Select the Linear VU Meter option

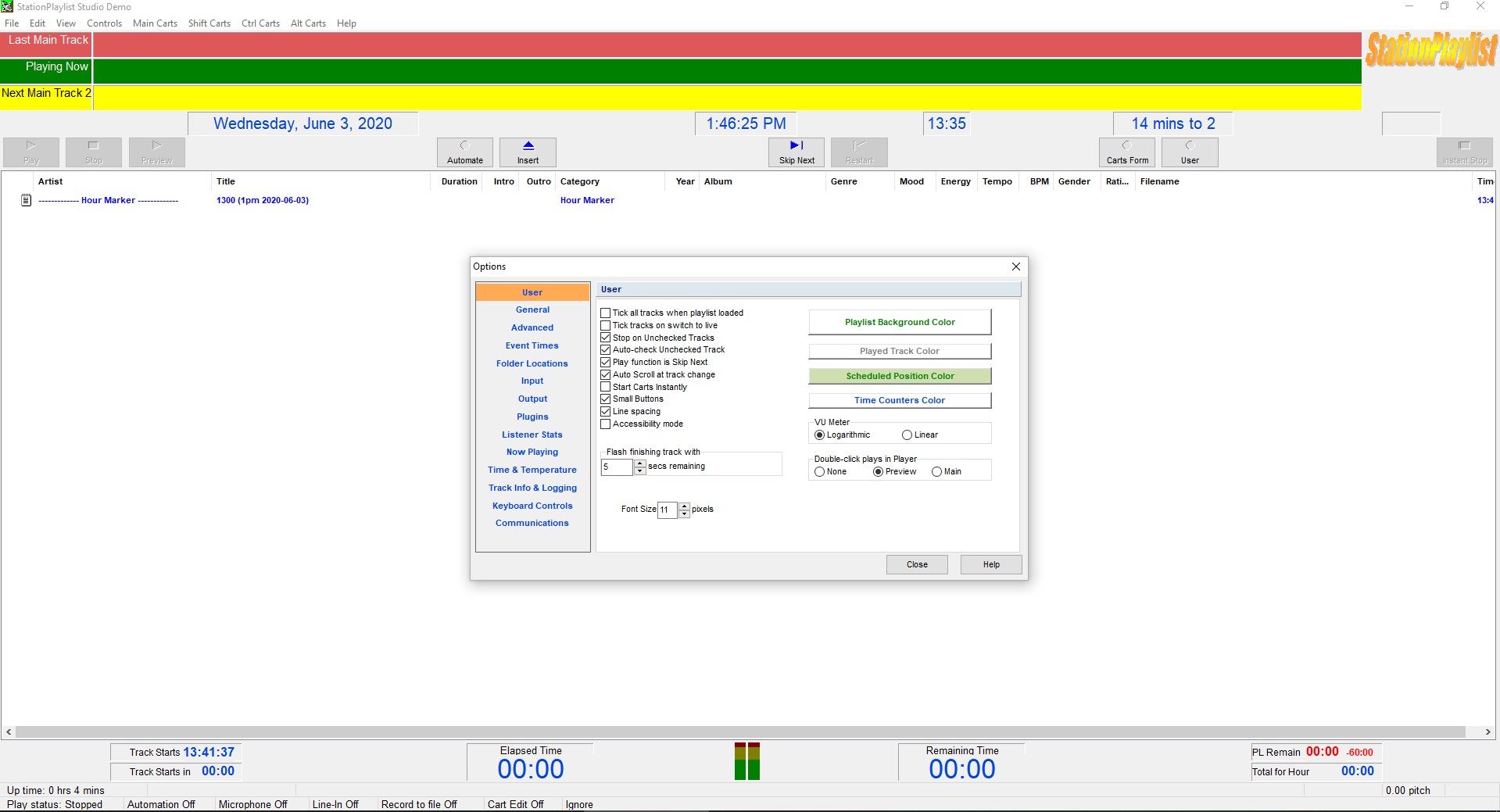coord(907,435)
